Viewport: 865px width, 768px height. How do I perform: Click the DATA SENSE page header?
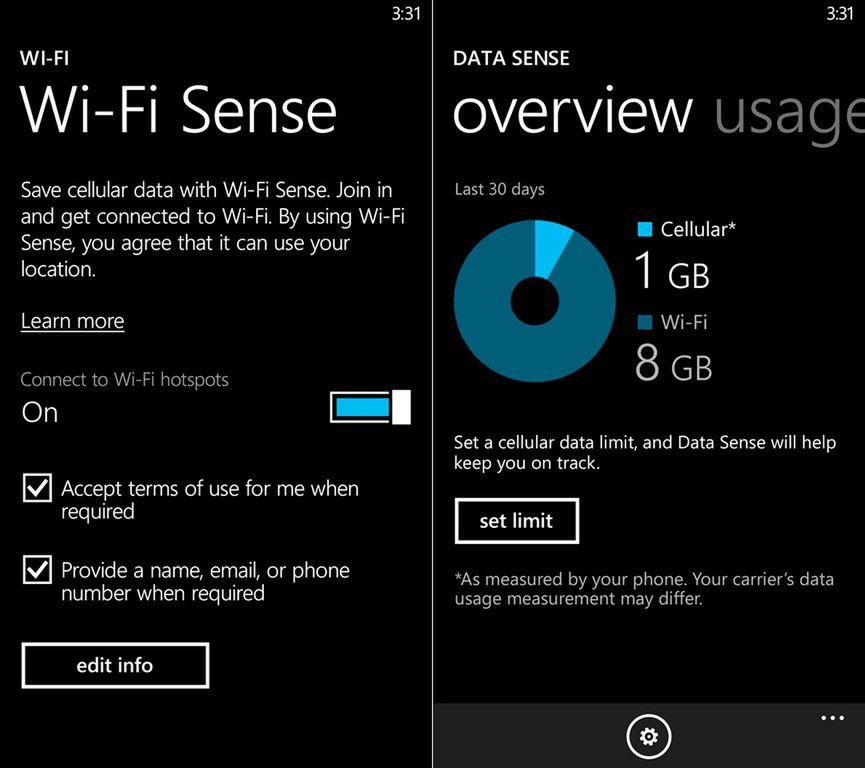click(511, 58)
